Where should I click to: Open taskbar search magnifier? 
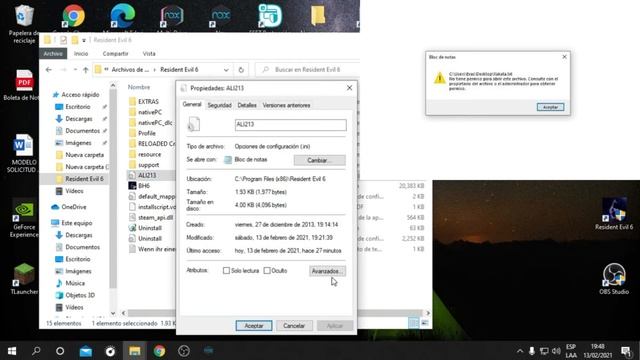pos(36,351)
